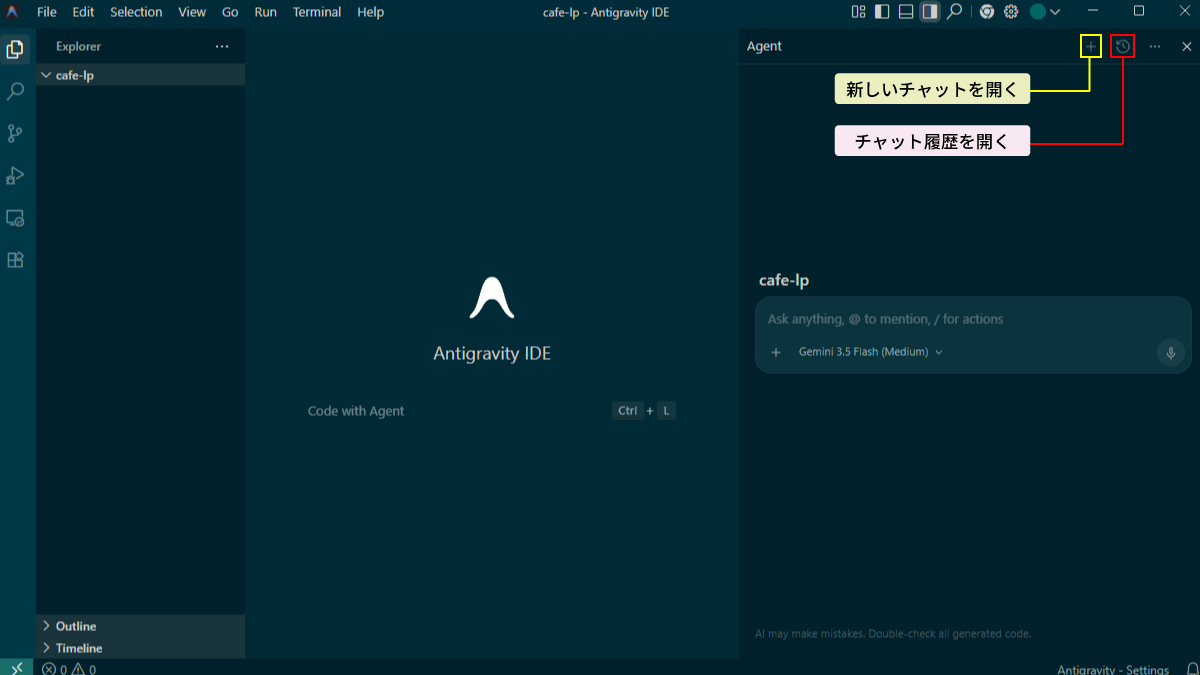Click the warnings count in status bar
The height and width of the screenshot is (675, 1200).
(x=84, y=669)
